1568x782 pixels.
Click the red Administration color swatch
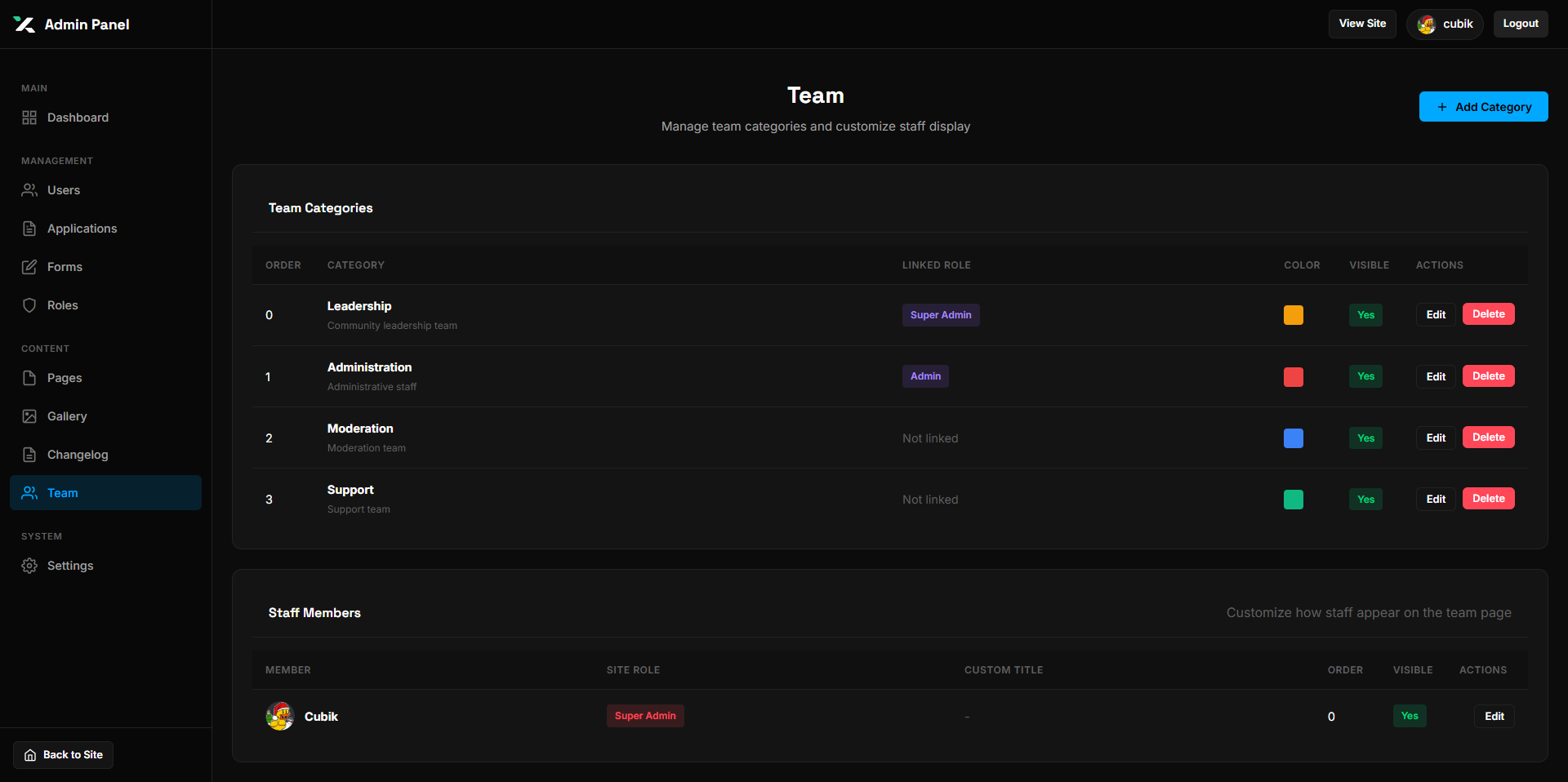tap(1294, 377)
